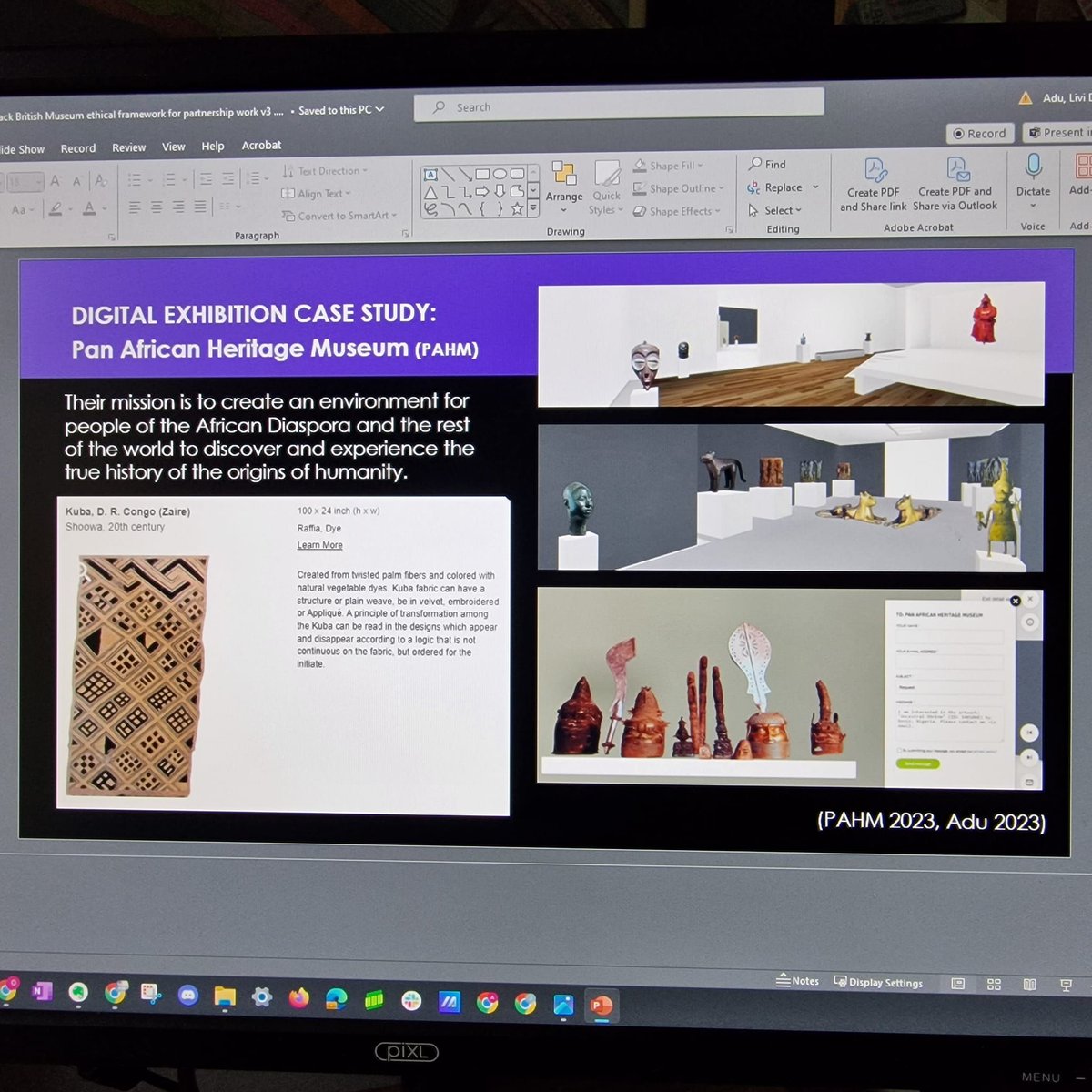Launch Firefox from the taskbar
Viewport: 1092px width, 1092px height.
tap(298, 999)
